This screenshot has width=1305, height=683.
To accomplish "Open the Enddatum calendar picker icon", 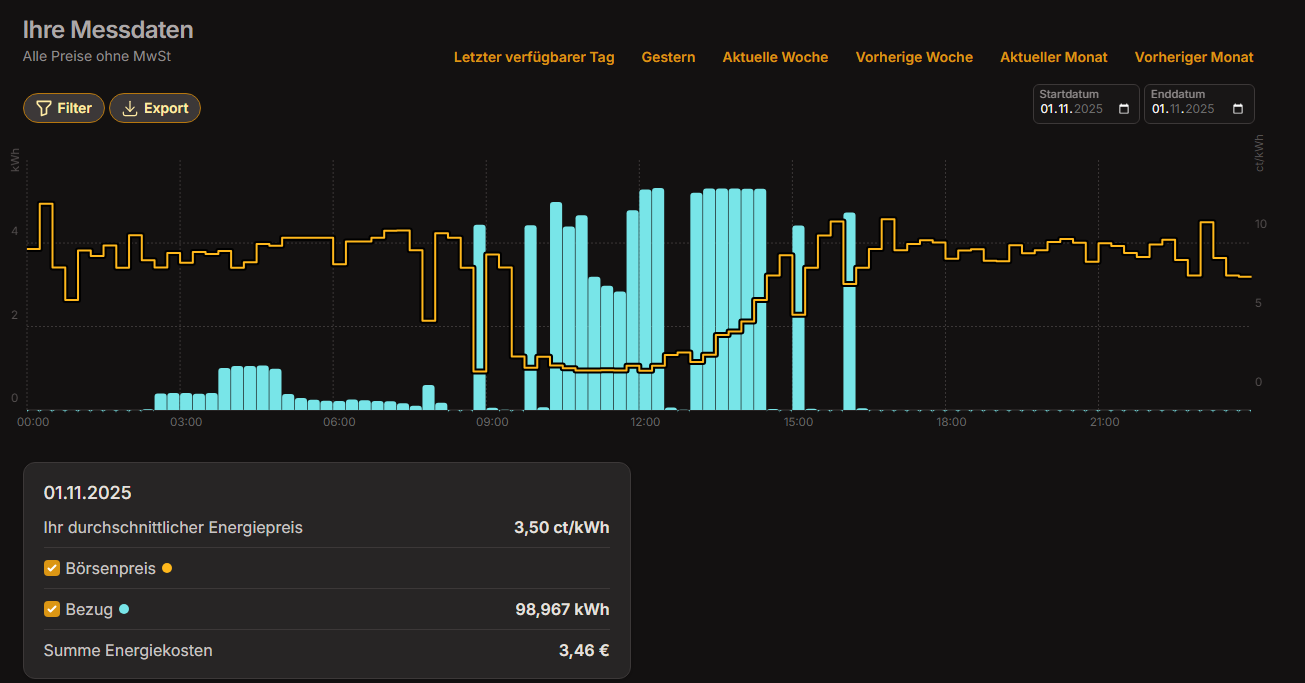I will [x=1238, y=109].
